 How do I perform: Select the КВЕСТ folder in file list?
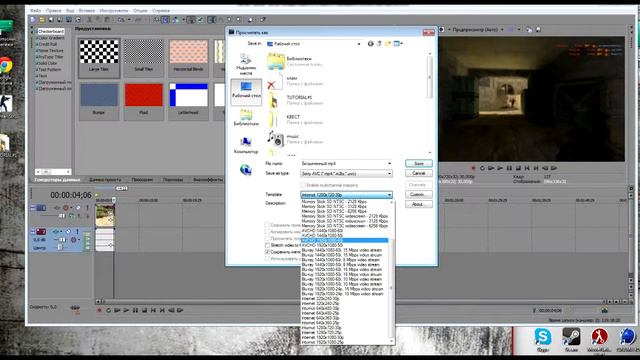(x=296, y=119)
